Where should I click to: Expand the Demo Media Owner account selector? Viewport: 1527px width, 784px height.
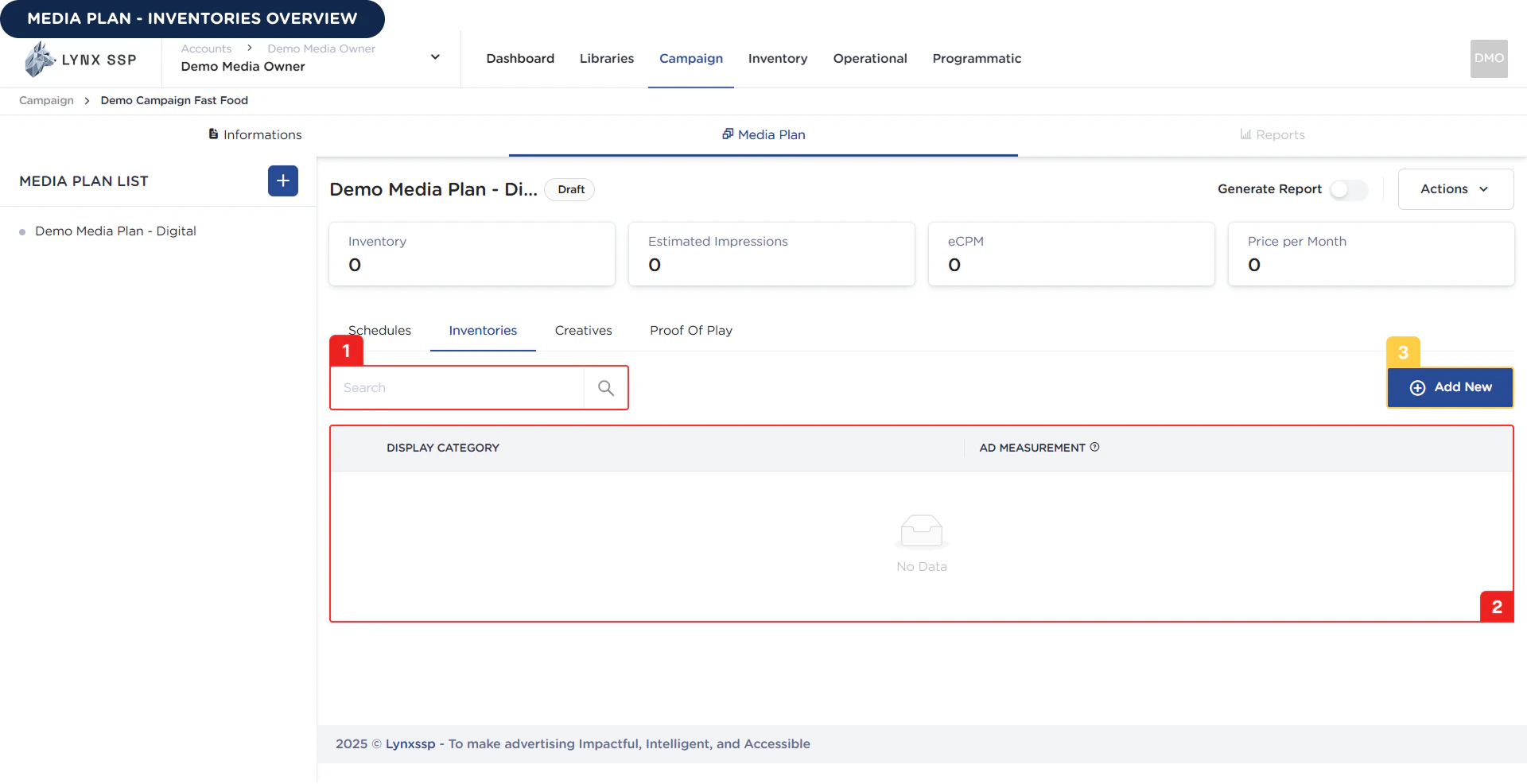pos(435,56)
